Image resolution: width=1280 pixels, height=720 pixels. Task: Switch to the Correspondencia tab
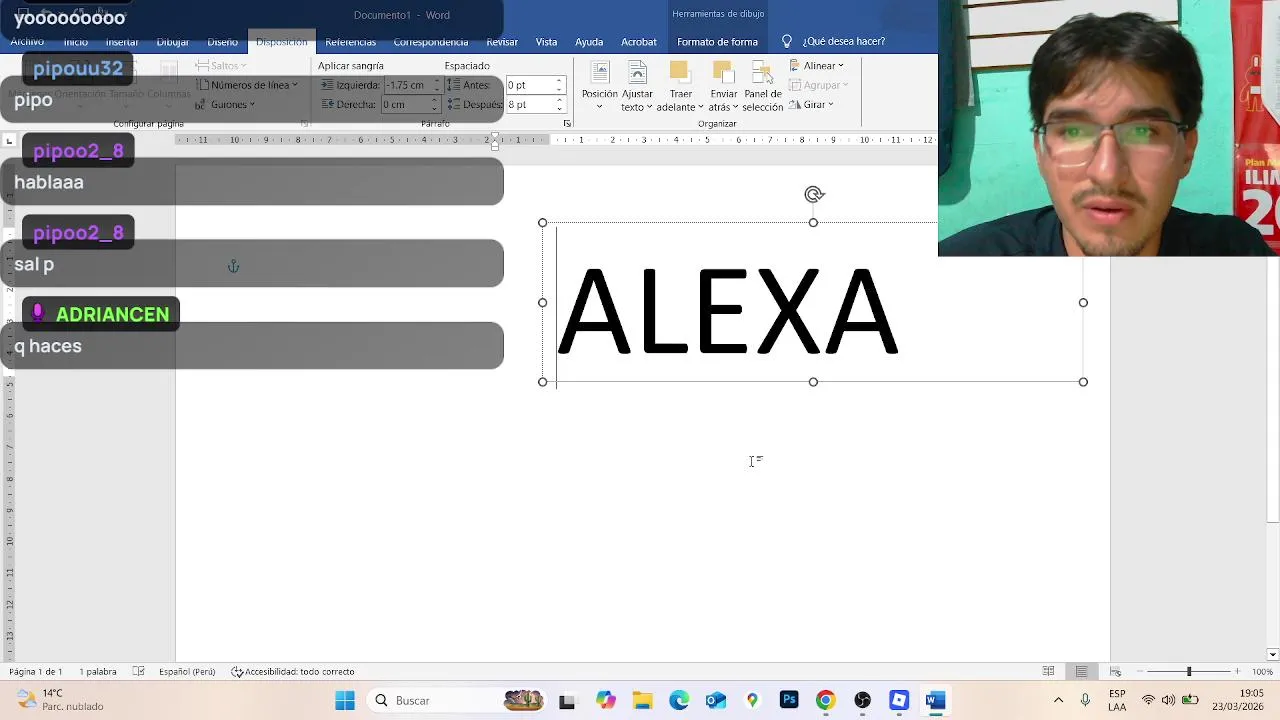(x=430, y=42)
